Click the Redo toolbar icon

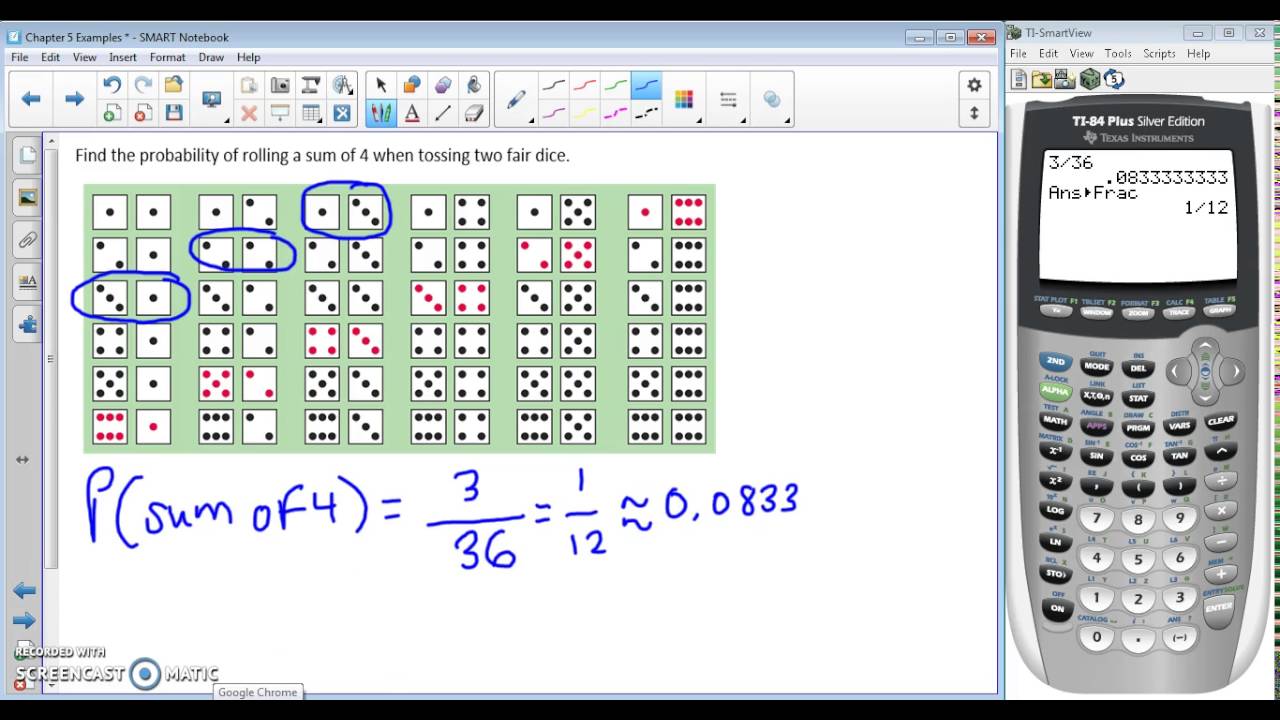[143, 85]
